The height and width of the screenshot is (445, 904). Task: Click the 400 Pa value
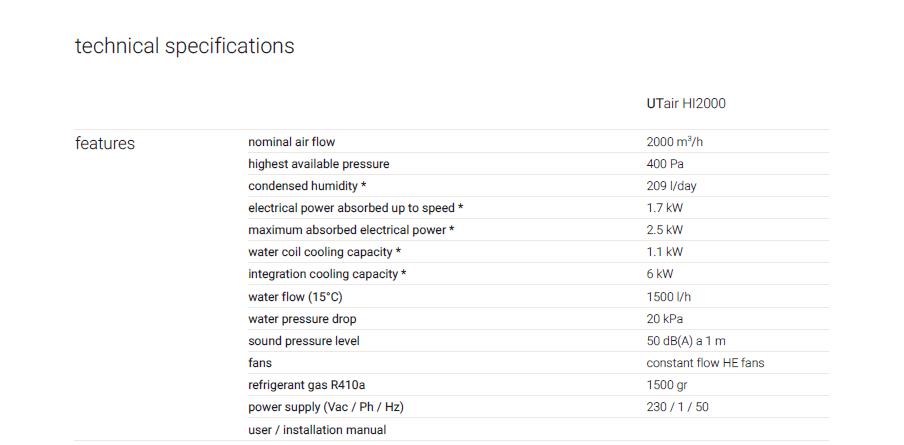pos(665,164)
